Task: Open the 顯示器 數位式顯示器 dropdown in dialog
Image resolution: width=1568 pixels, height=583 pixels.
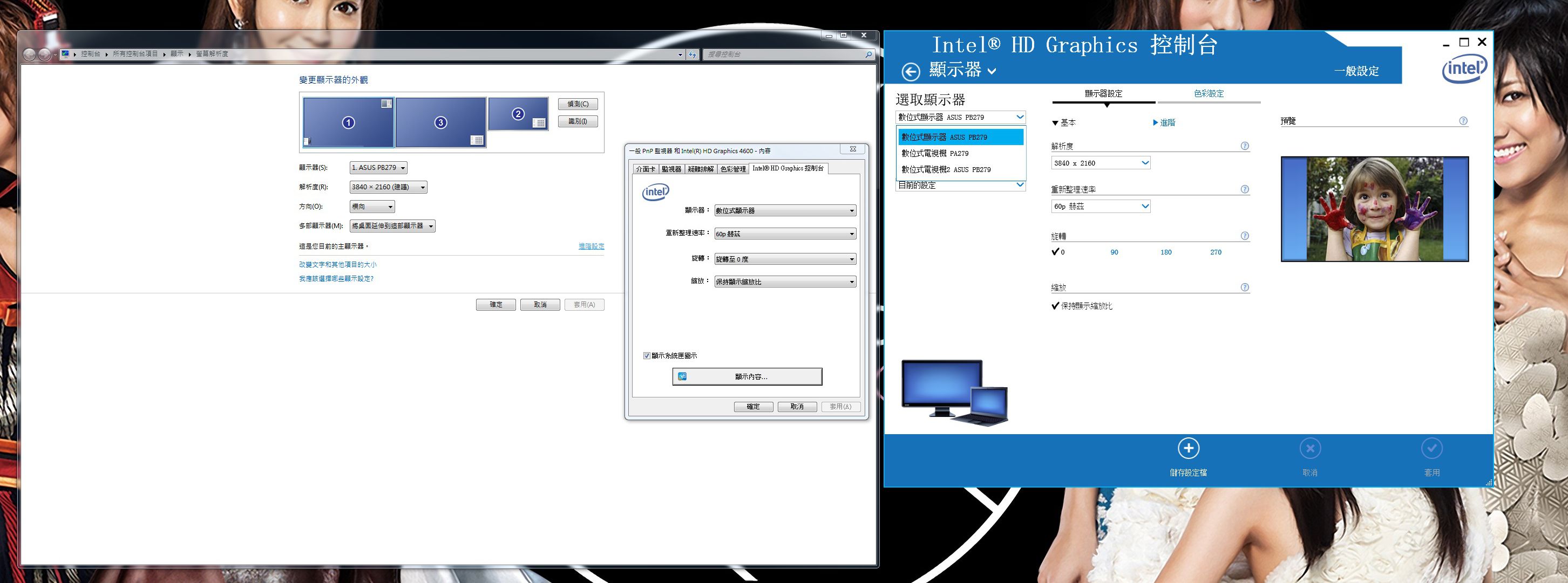Action: click(785, 210)
